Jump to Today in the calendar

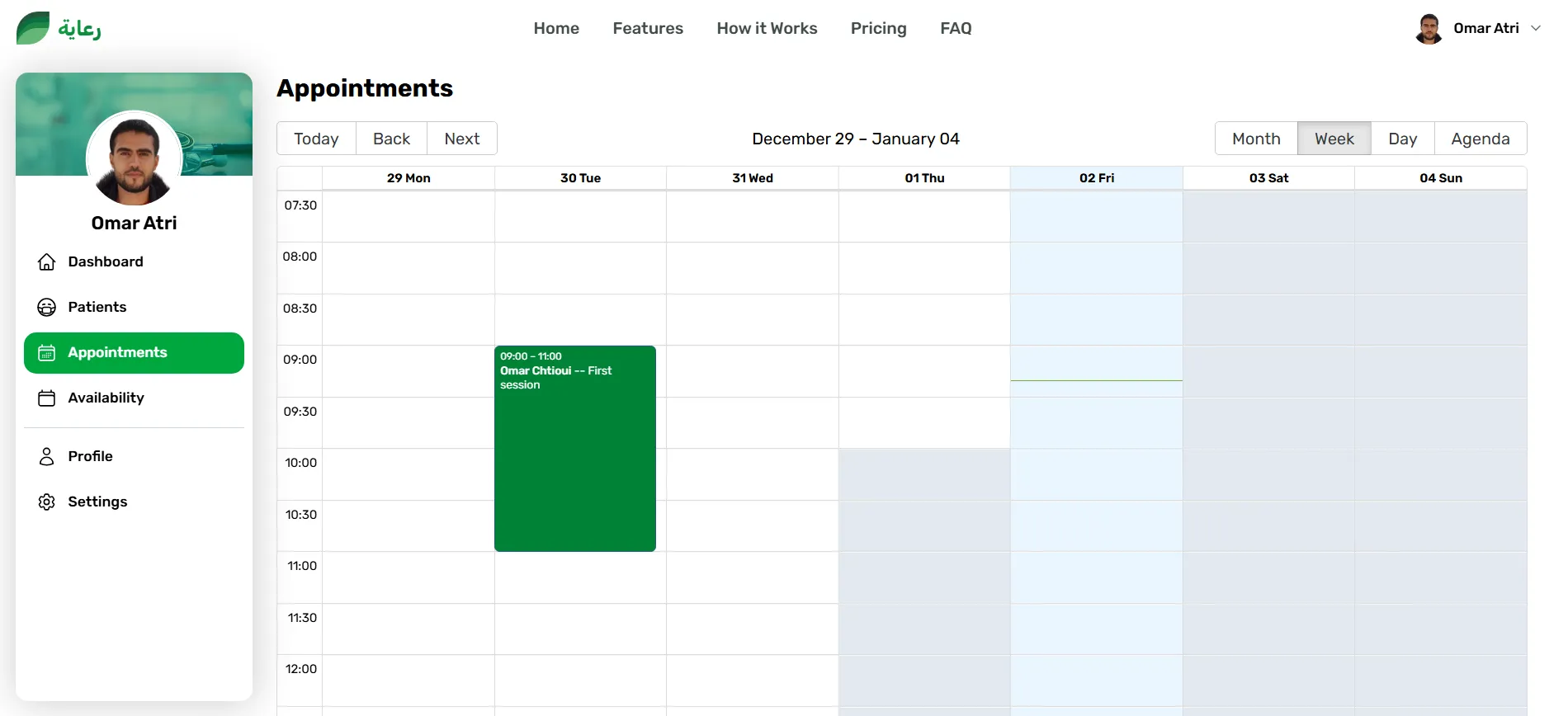(x=316, y=139)
